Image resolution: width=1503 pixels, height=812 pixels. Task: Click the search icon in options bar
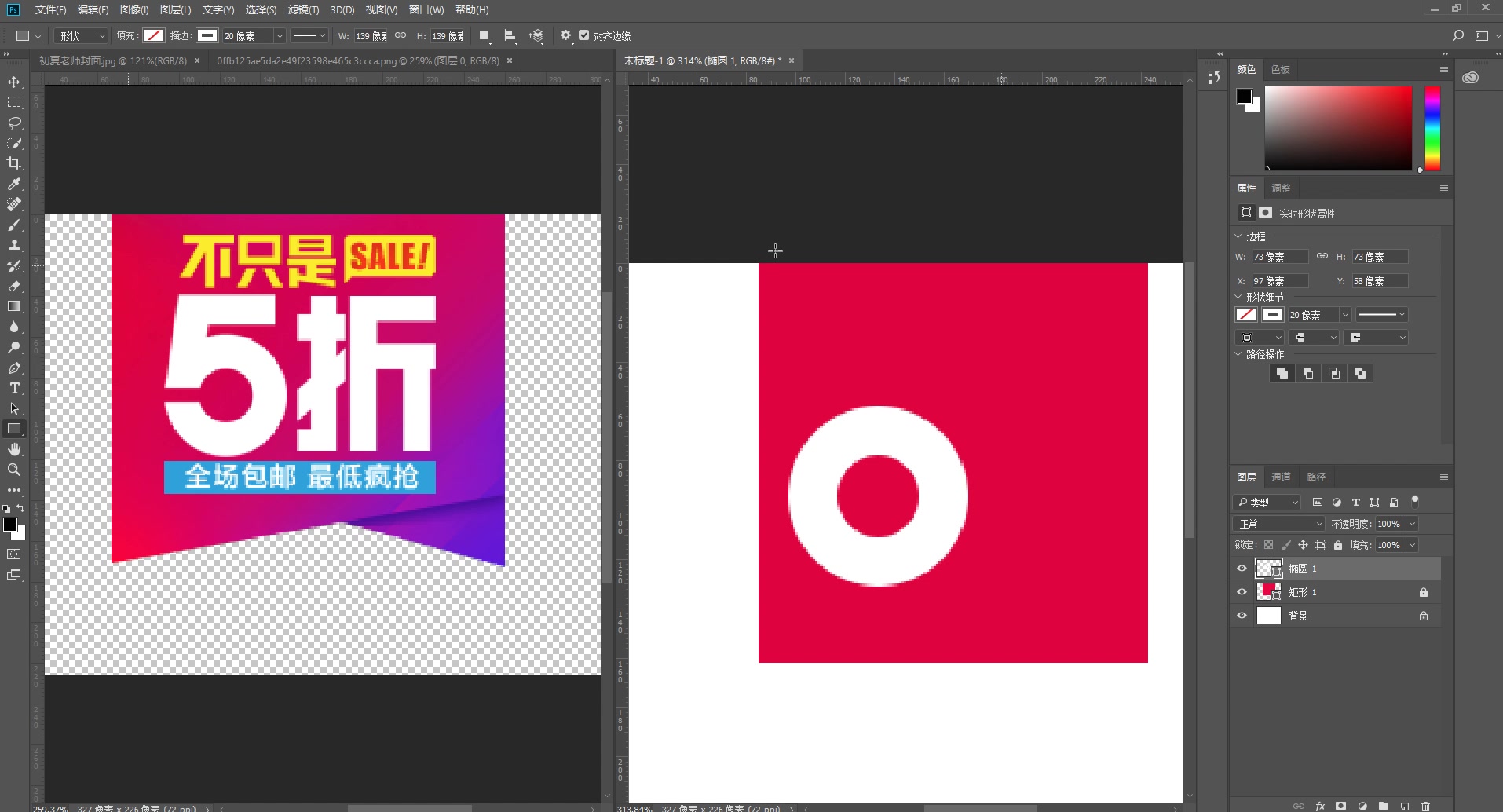click(x=1458, y=35)
